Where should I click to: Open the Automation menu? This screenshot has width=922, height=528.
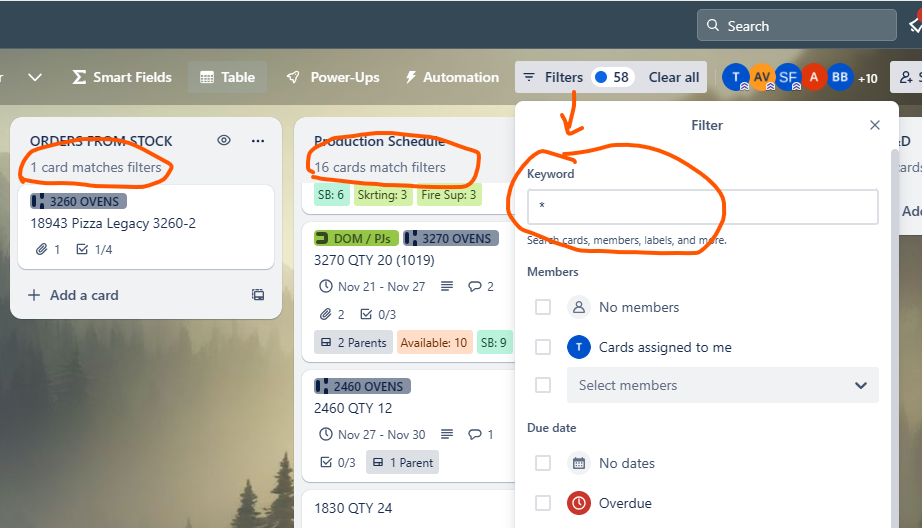tap(452, 77)
